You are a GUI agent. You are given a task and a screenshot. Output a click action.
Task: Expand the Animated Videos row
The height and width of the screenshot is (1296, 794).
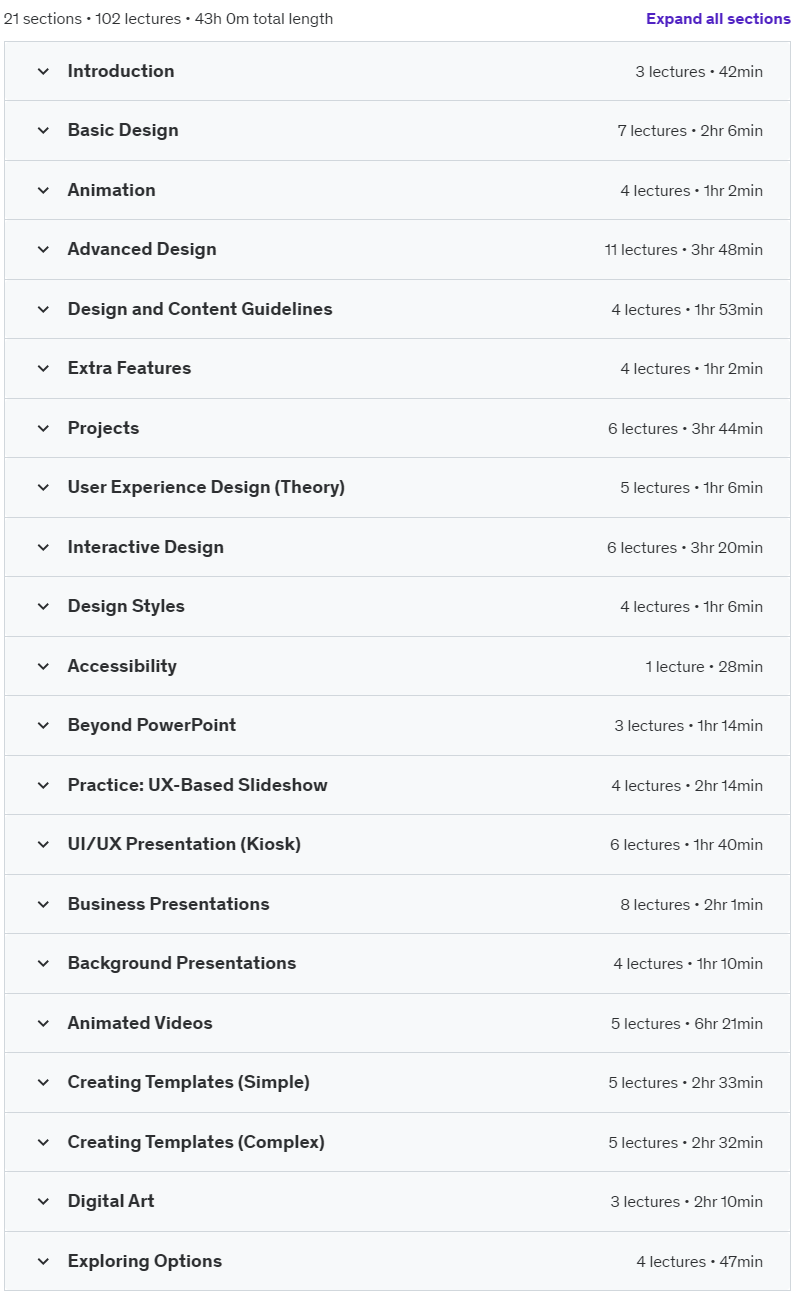click(x=397, y=1023)
